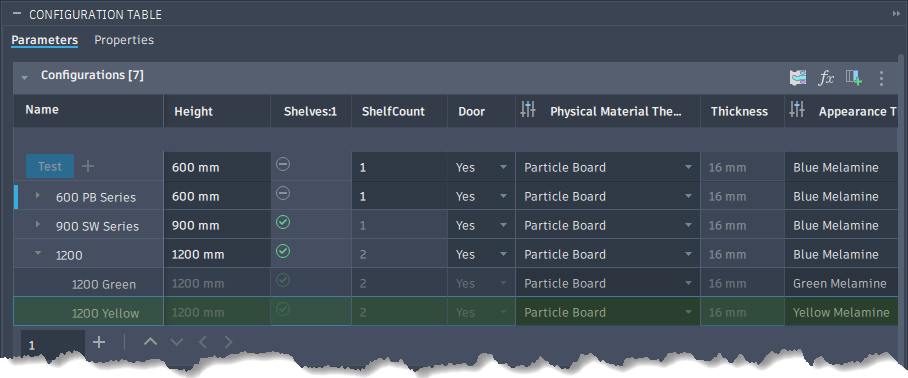
Task: Edit ShelfCount field in 600 PB Series row
Action: coord(399,196)
